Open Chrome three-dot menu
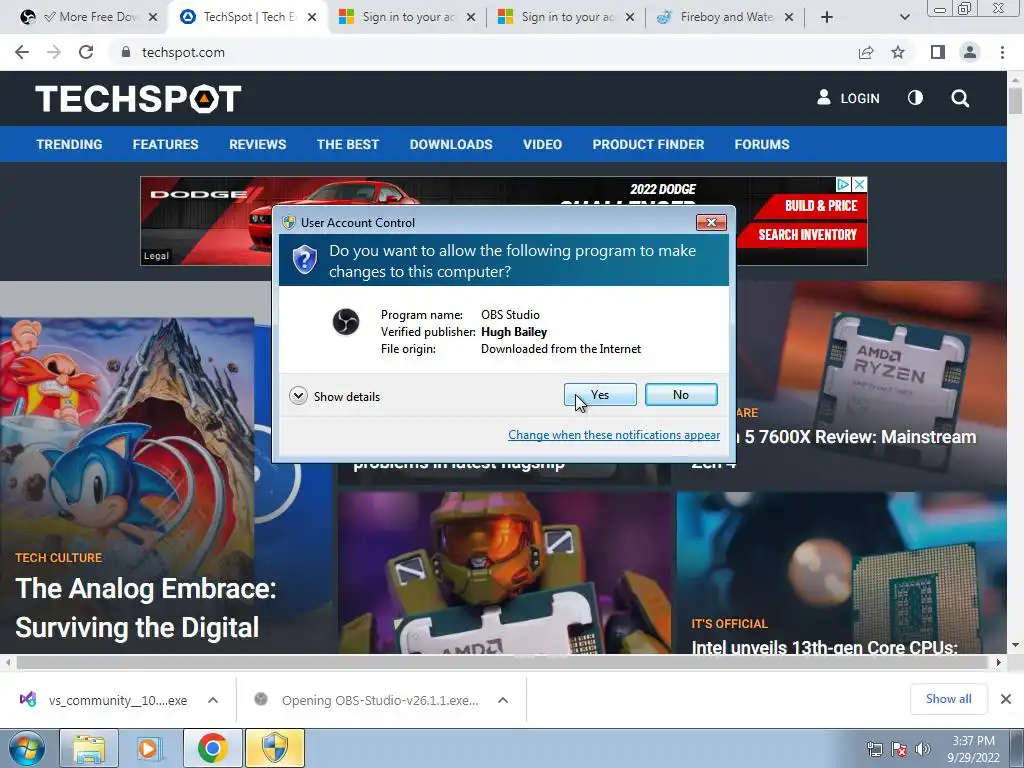 [1002, 52]
